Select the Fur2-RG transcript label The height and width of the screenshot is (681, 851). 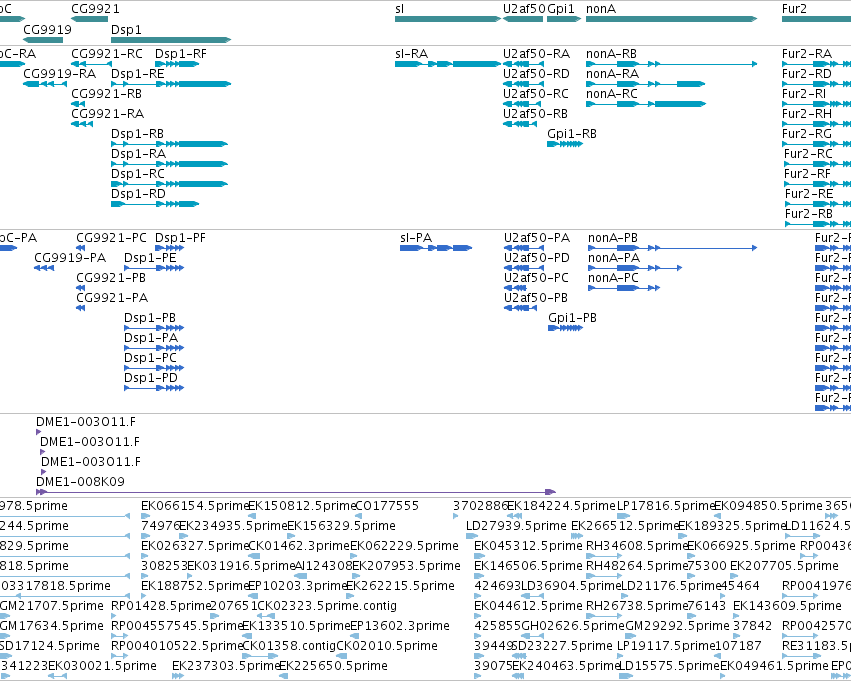point(806,134)
